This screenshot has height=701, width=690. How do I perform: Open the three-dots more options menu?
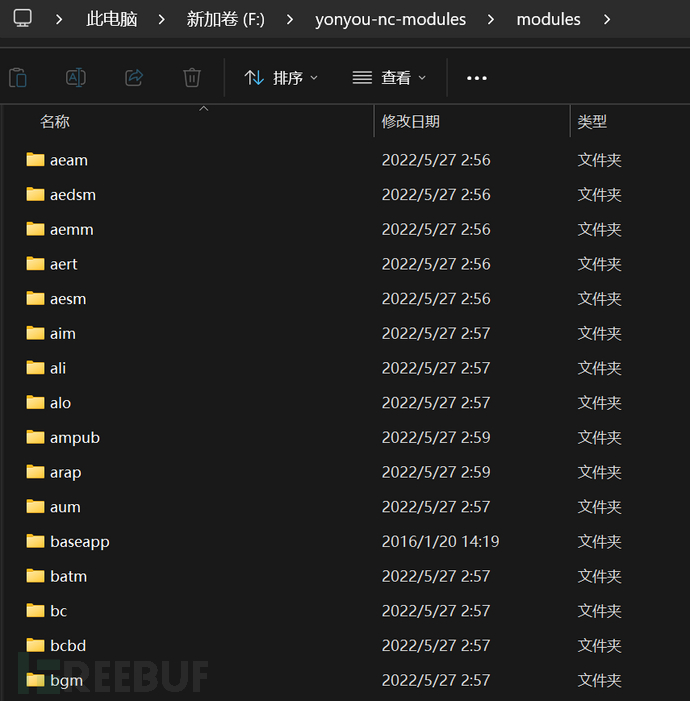click(x=477, y=78)
